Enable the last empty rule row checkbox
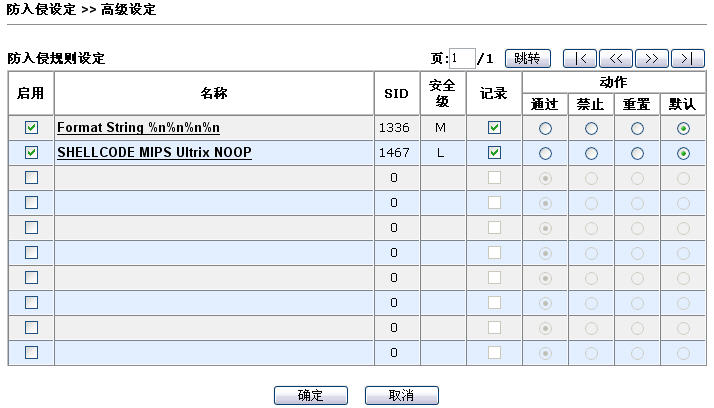 pos(31,352)
